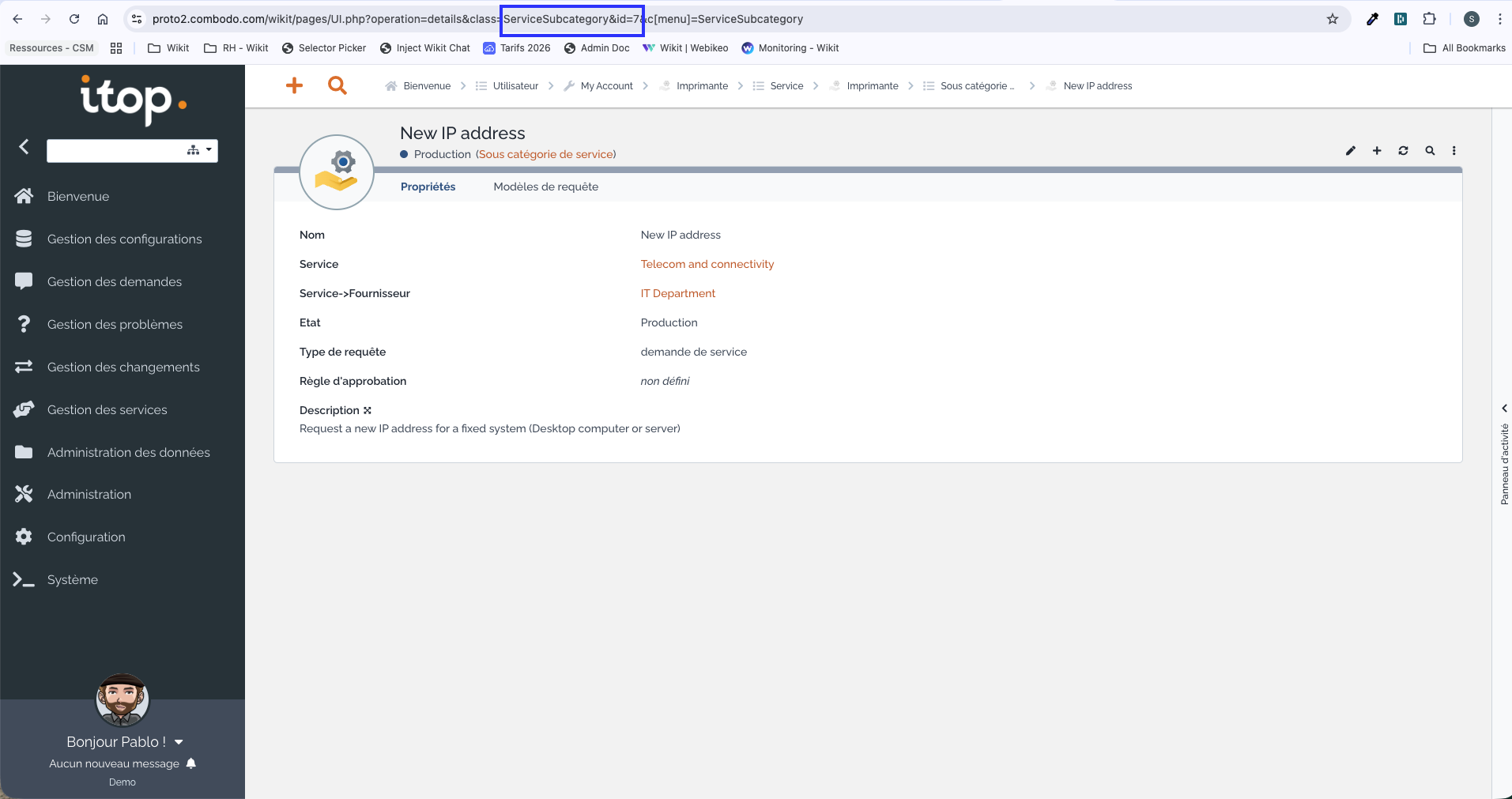Open the Telecom and connectivity service link

pyautogui.click(x=707, y=264)
